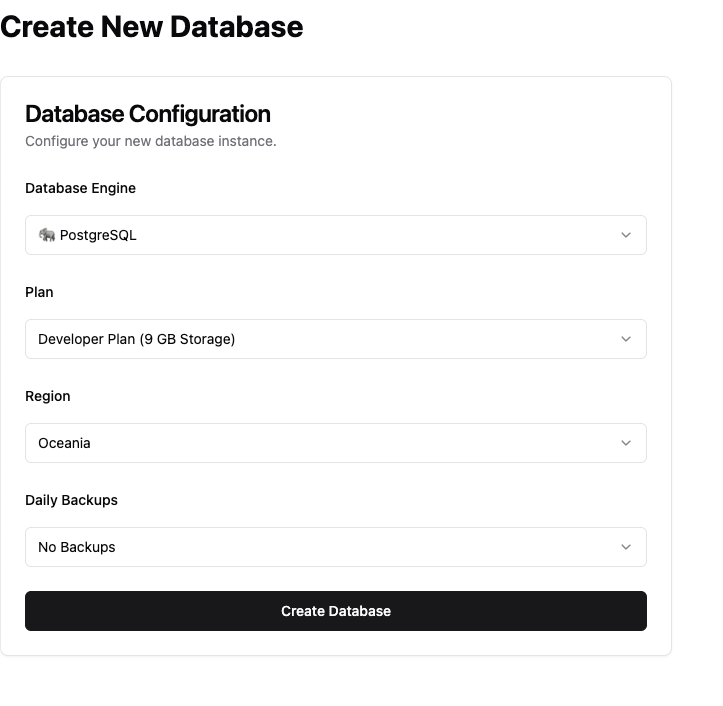The image size is (723, 706).
Task: Open the Daily Backups dropdown
Action: [336, 547]
